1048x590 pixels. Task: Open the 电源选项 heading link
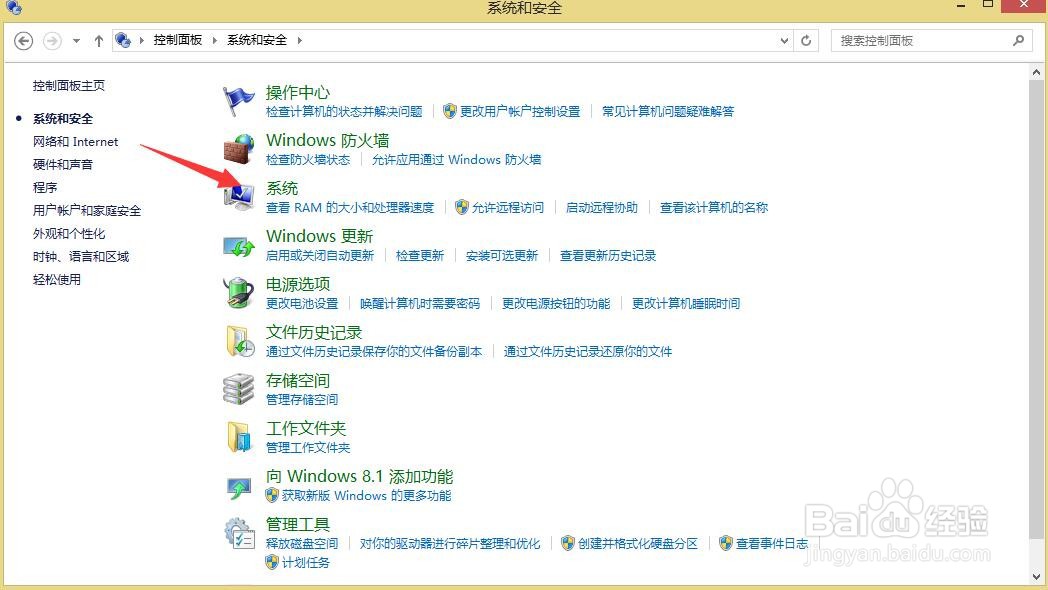coord(298,285)
